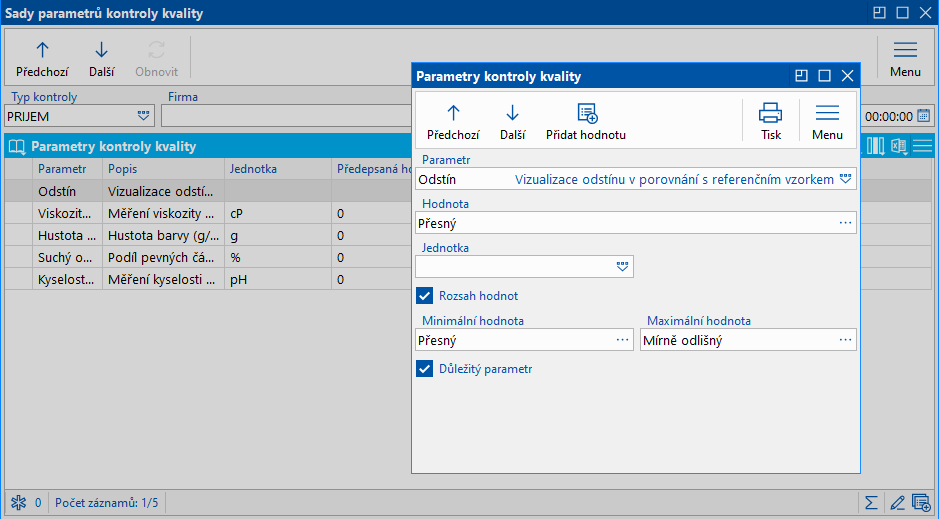Sort by Jednotka column header
The height and width of the screenshot is (519, 939).
pos(278,169)
